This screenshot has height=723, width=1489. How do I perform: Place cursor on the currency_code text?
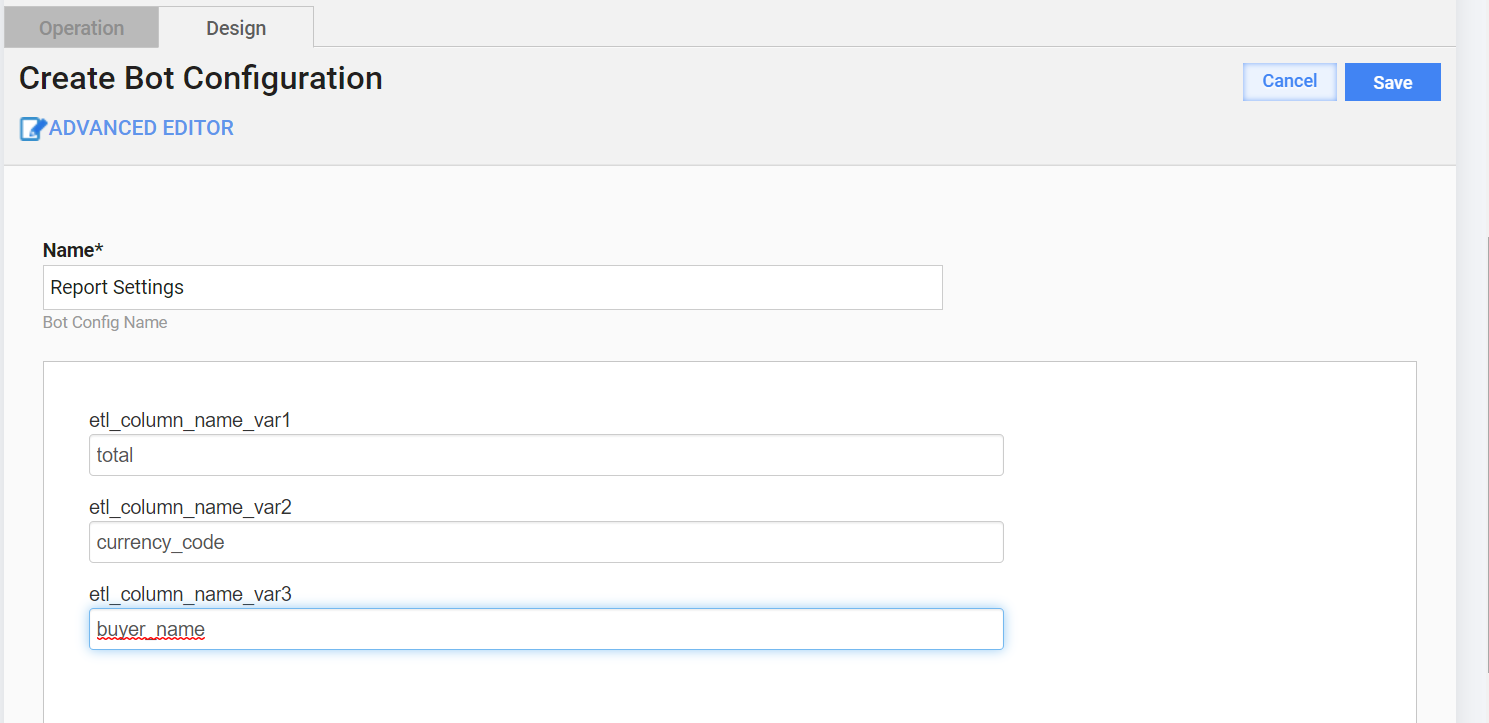click(x=160, y=543)
